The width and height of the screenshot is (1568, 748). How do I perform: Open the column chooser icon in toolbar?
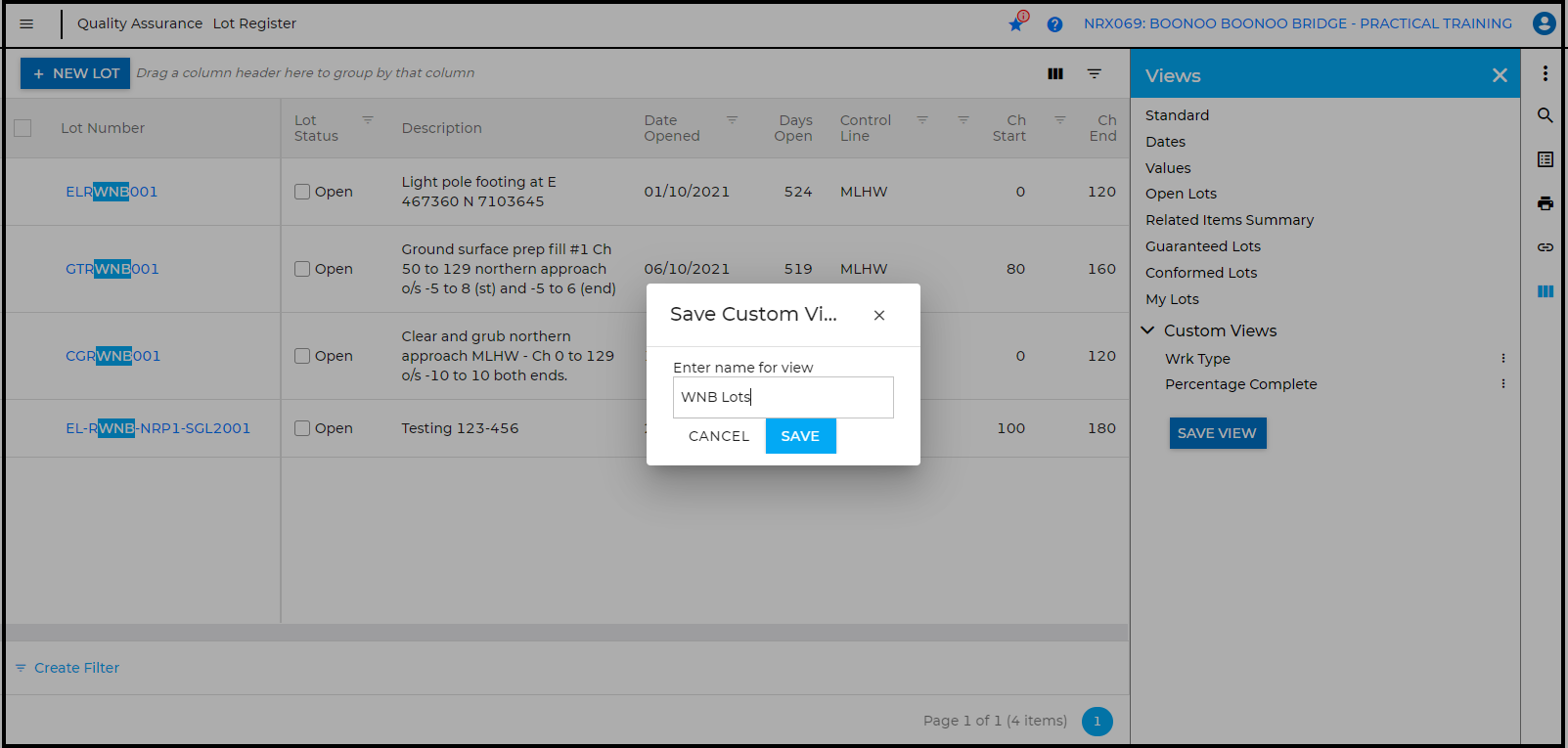[x=1055, y=73]
